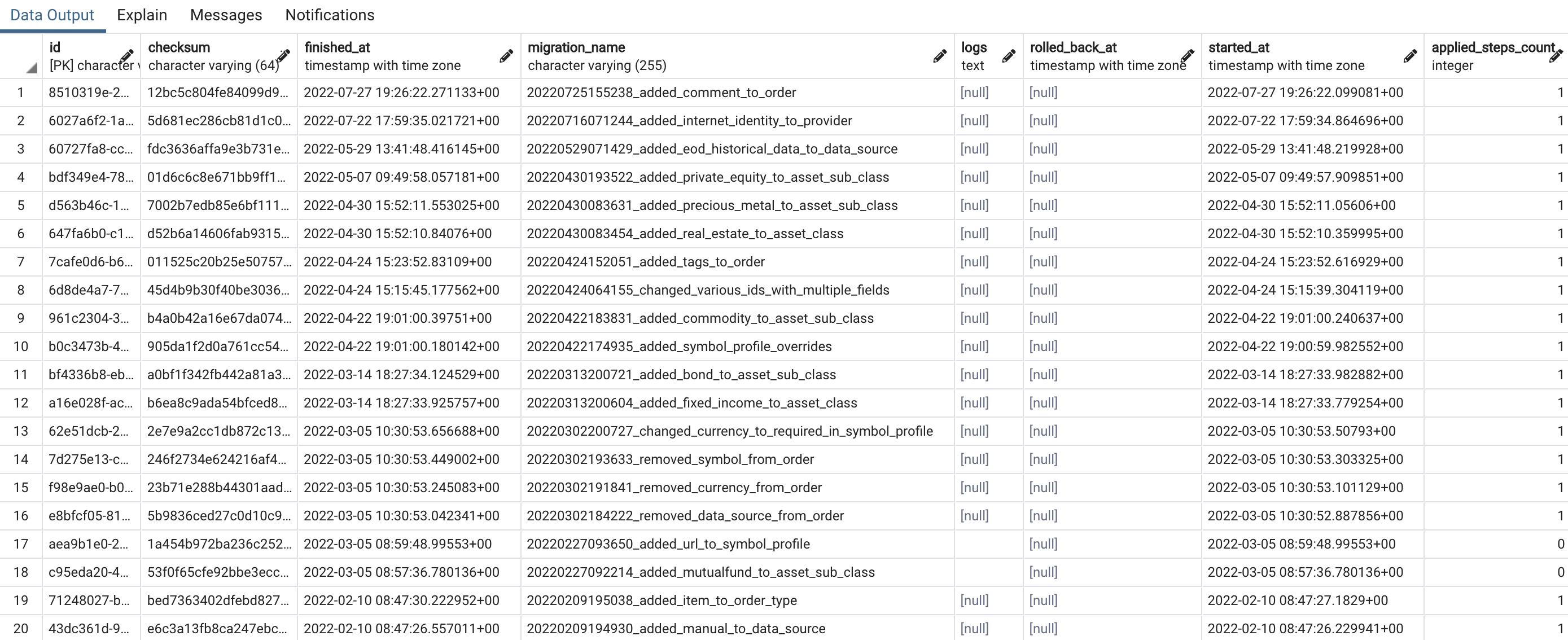
Task: View the Notifications tab
Action: coord(329,15)
